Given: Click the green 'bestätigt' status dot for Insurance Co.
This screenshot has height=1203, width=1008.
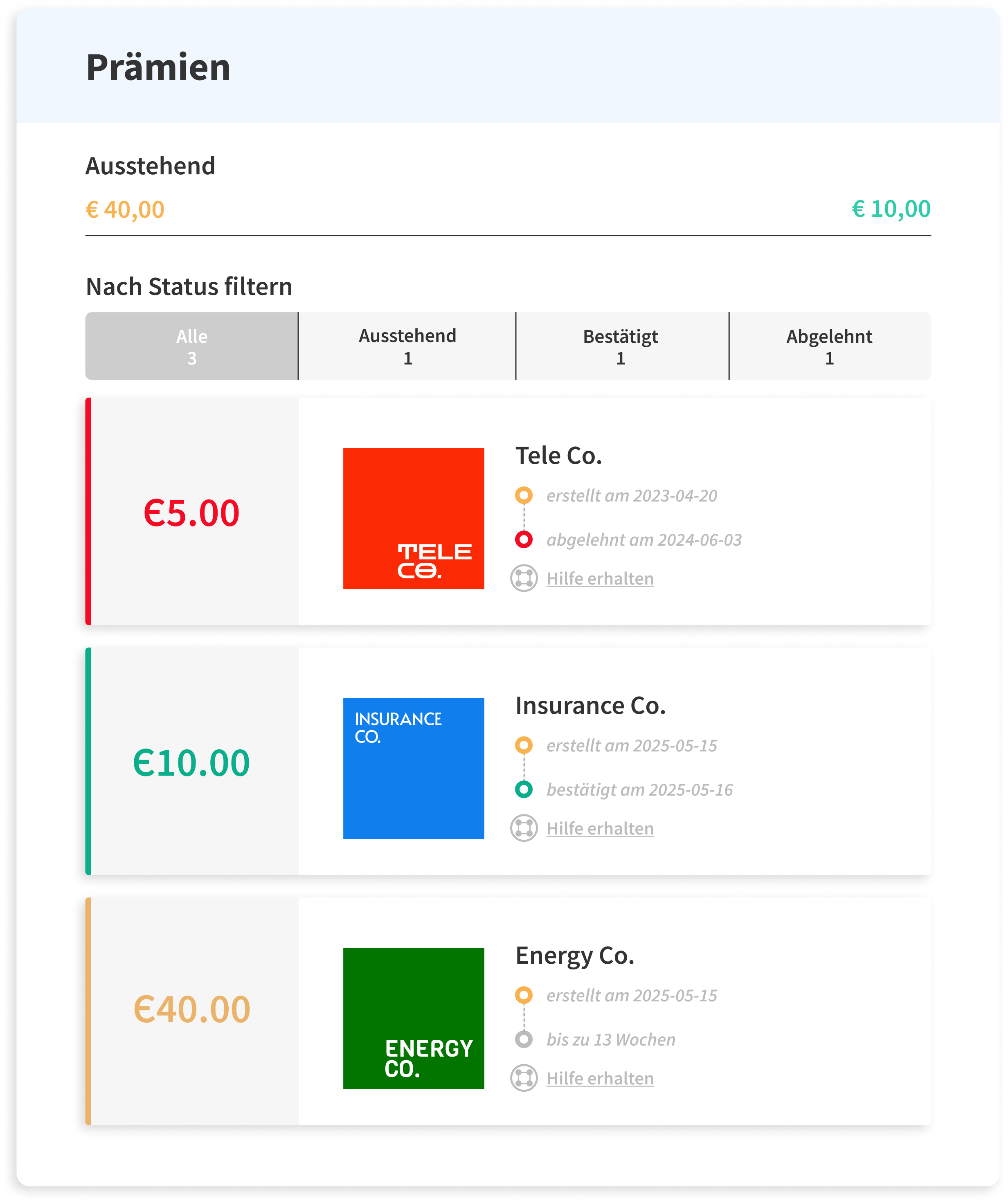Looking at the screenshot, I should 524,789.
